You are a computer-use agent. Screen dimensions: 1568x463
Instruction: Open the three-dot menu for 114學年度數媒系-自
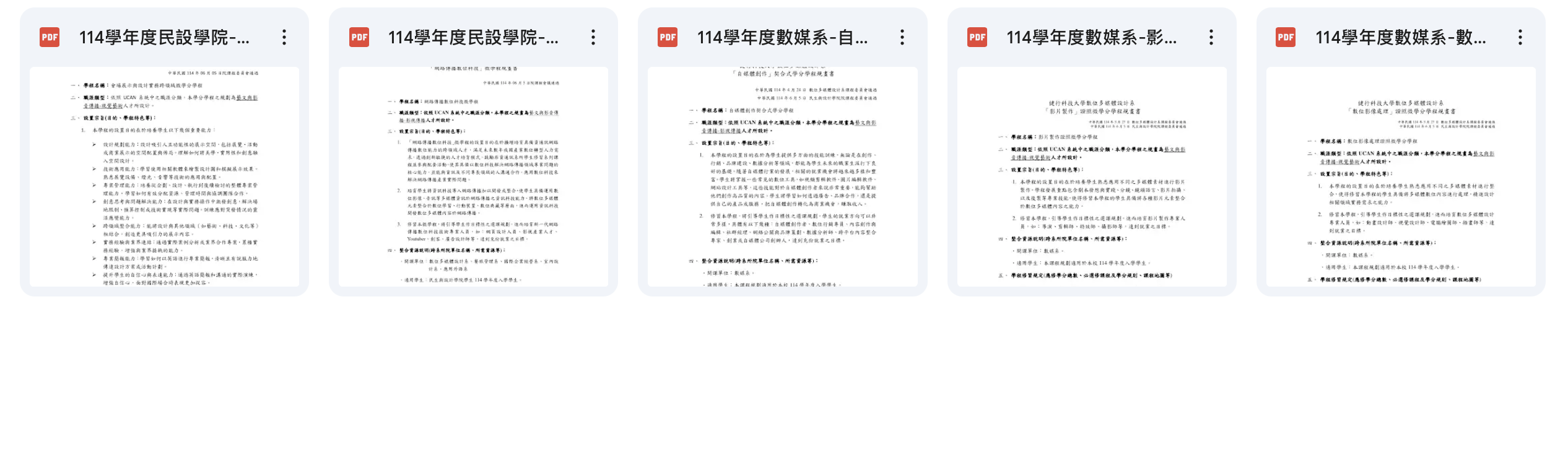(x=902, y=38)
